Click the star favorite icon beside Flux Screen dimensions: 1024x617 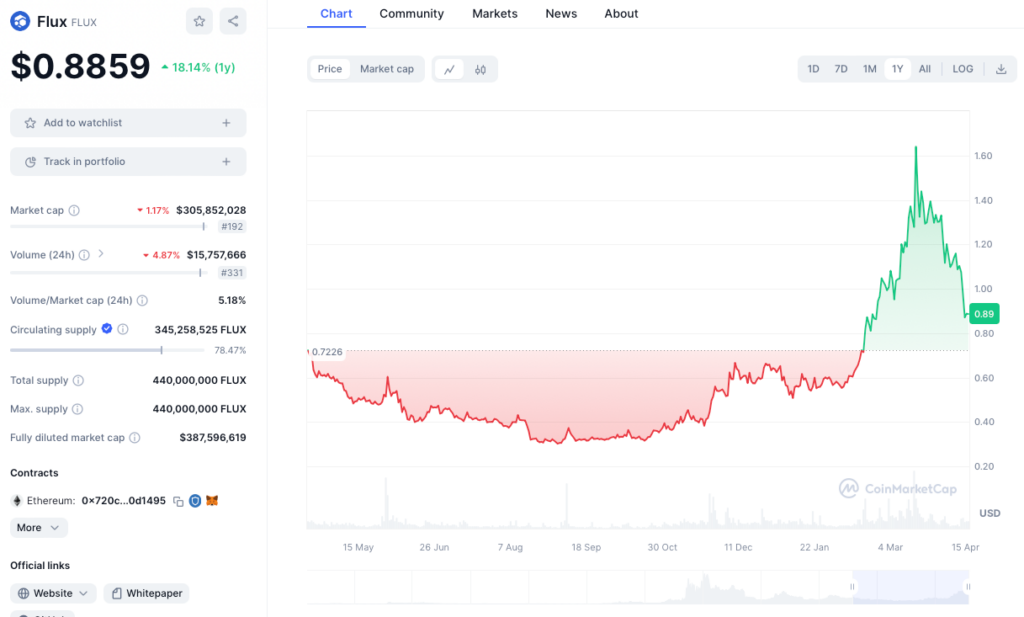[199, 21]
